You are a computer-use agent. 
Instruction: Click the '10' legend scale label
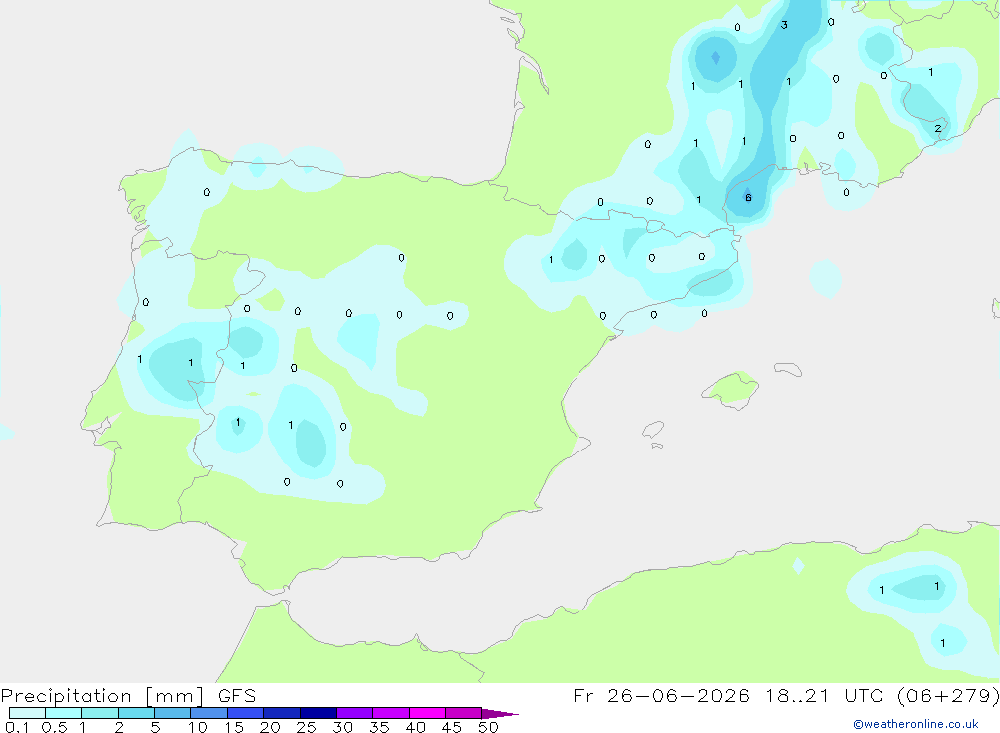click(198, 727)
